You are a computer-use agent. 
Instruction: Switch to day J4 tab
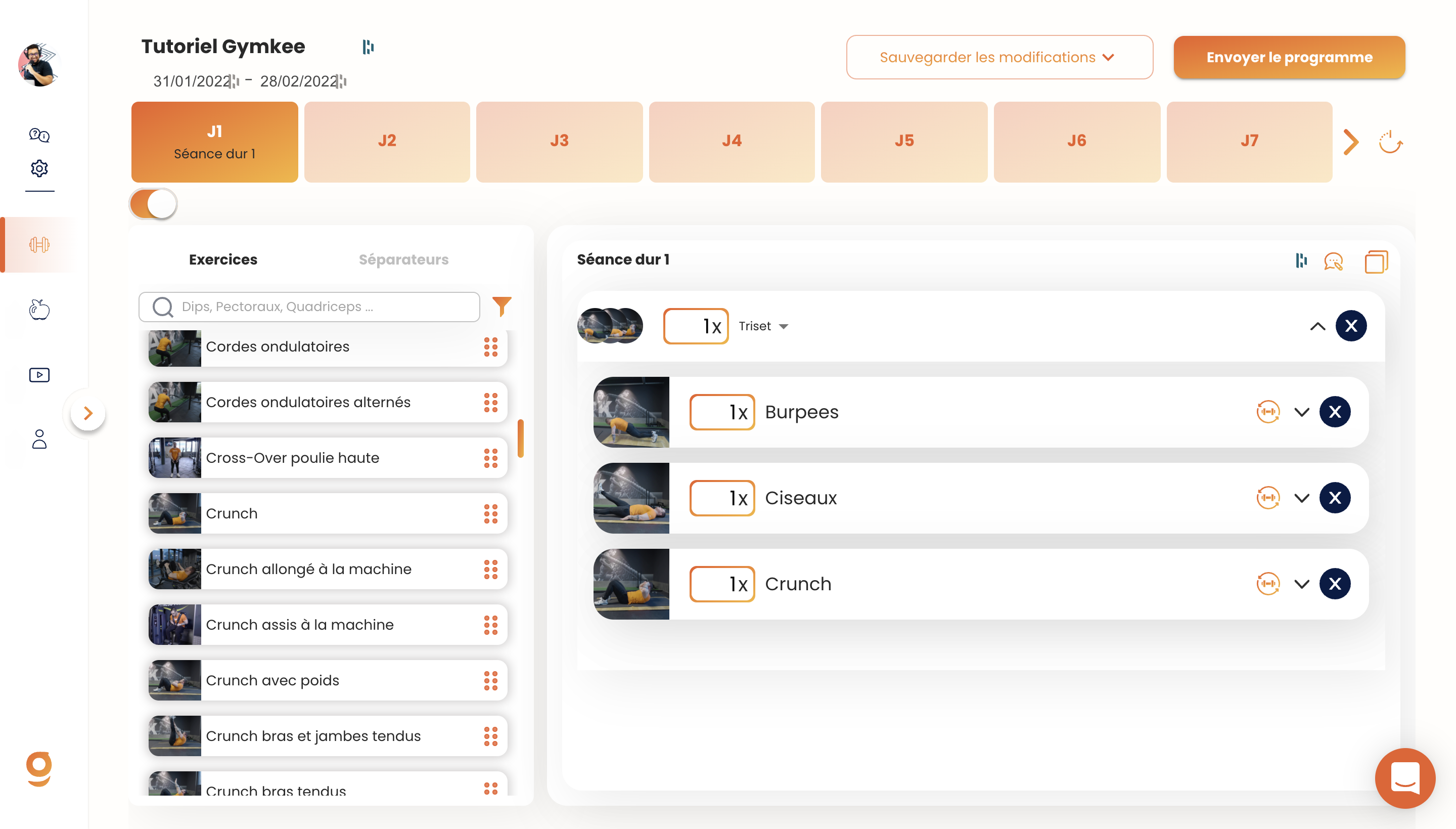click(x=732, y=142)
